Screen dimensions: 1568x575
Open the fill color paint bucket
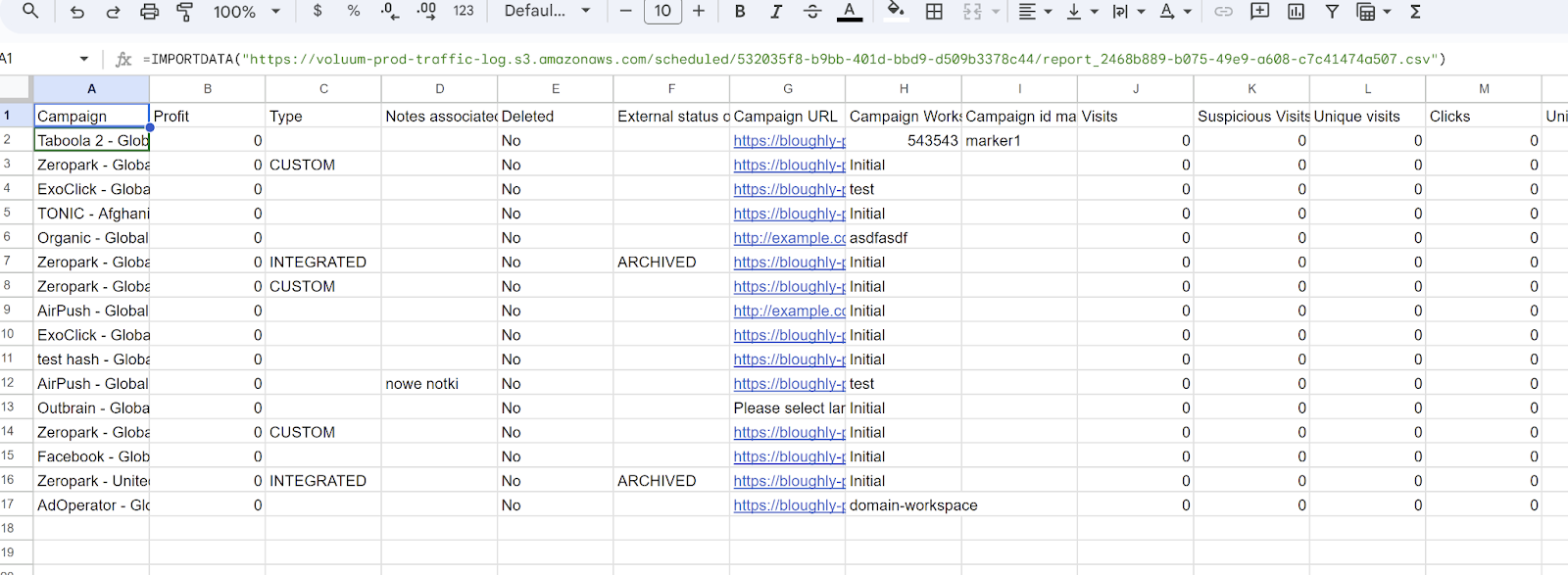point(895,12)
